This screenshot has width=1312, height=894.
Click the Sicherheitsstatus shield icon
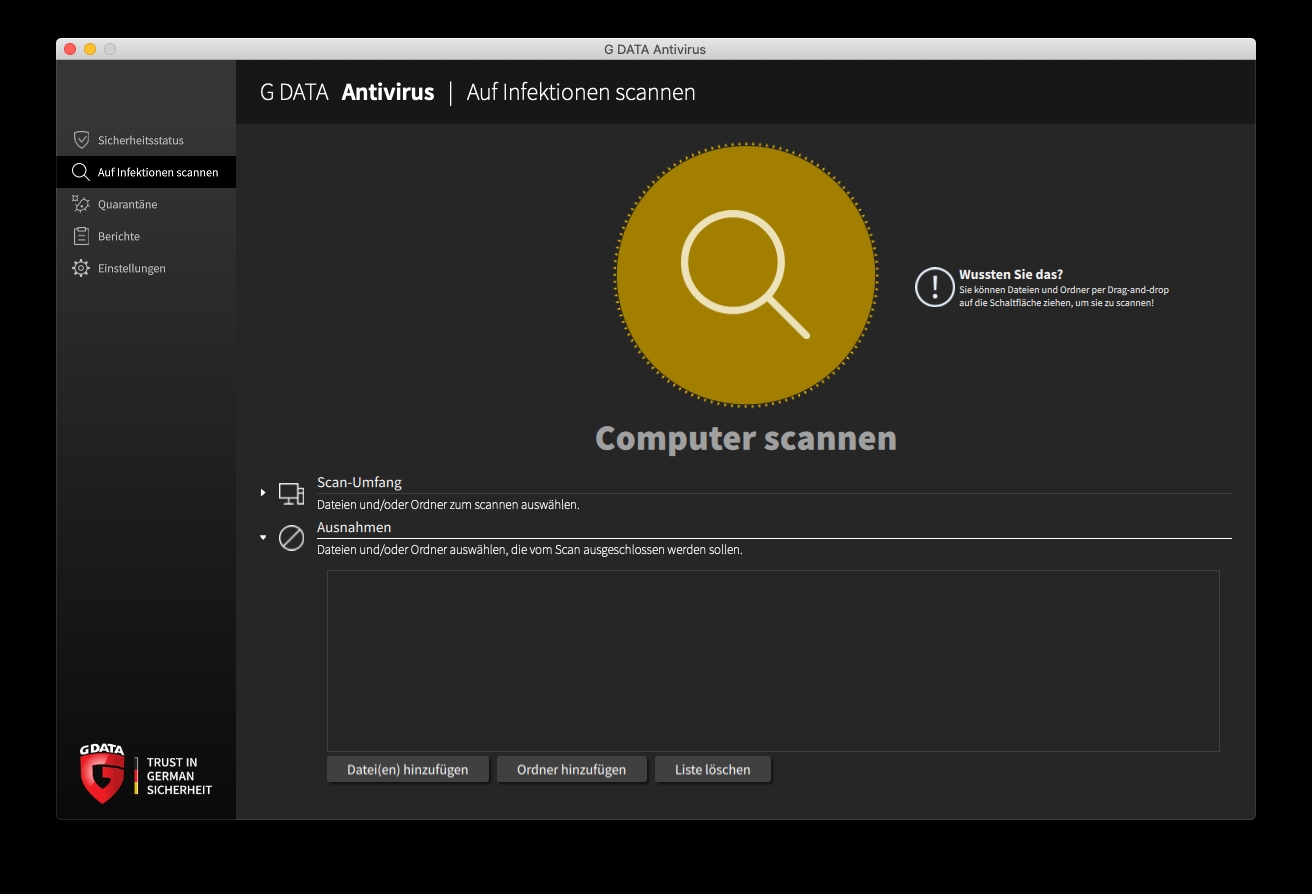pyautogui.click(x=81, y=140)
